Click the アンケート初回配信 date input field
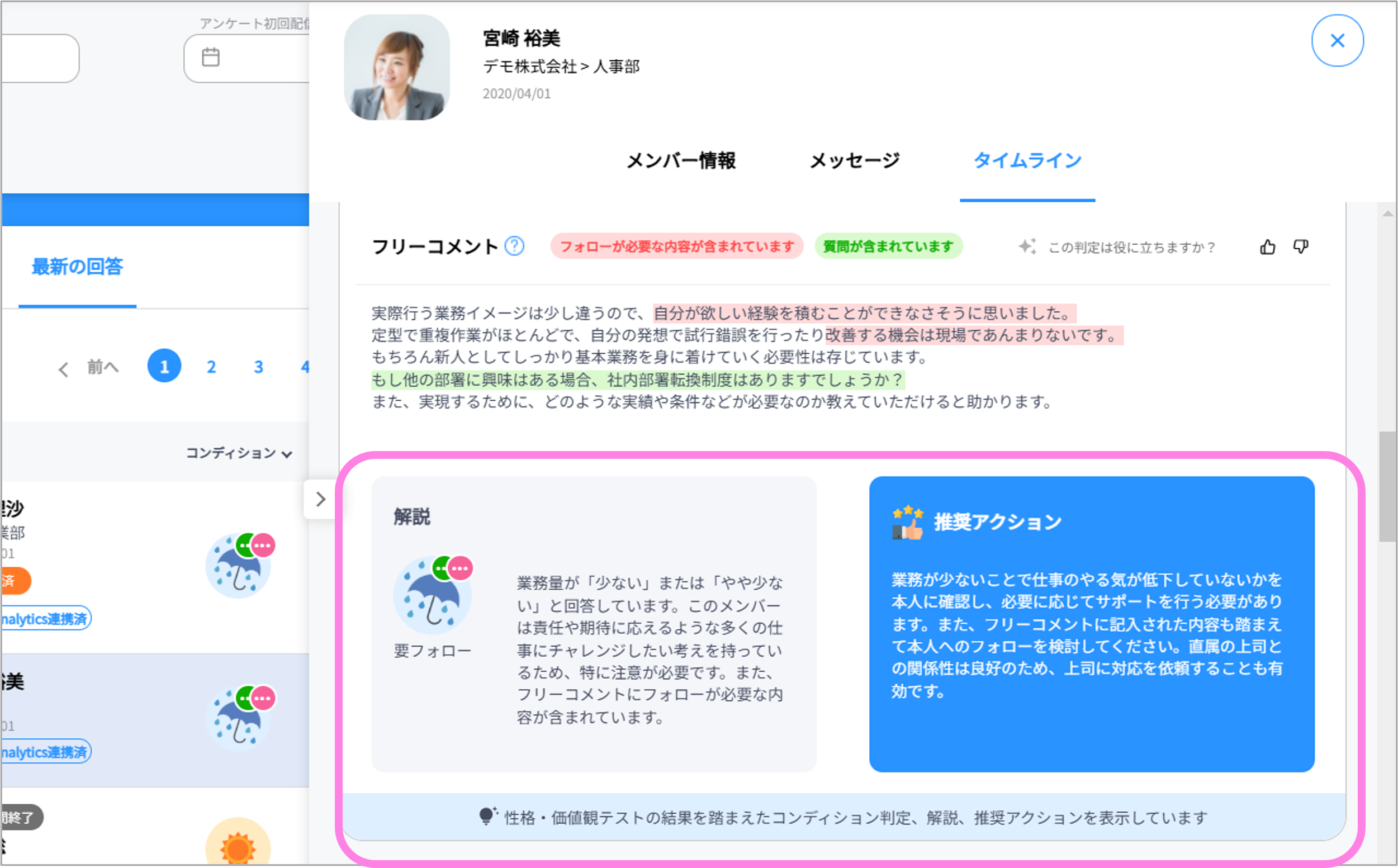This screenshot has height=868, width=1398. (x=247, y=58)
